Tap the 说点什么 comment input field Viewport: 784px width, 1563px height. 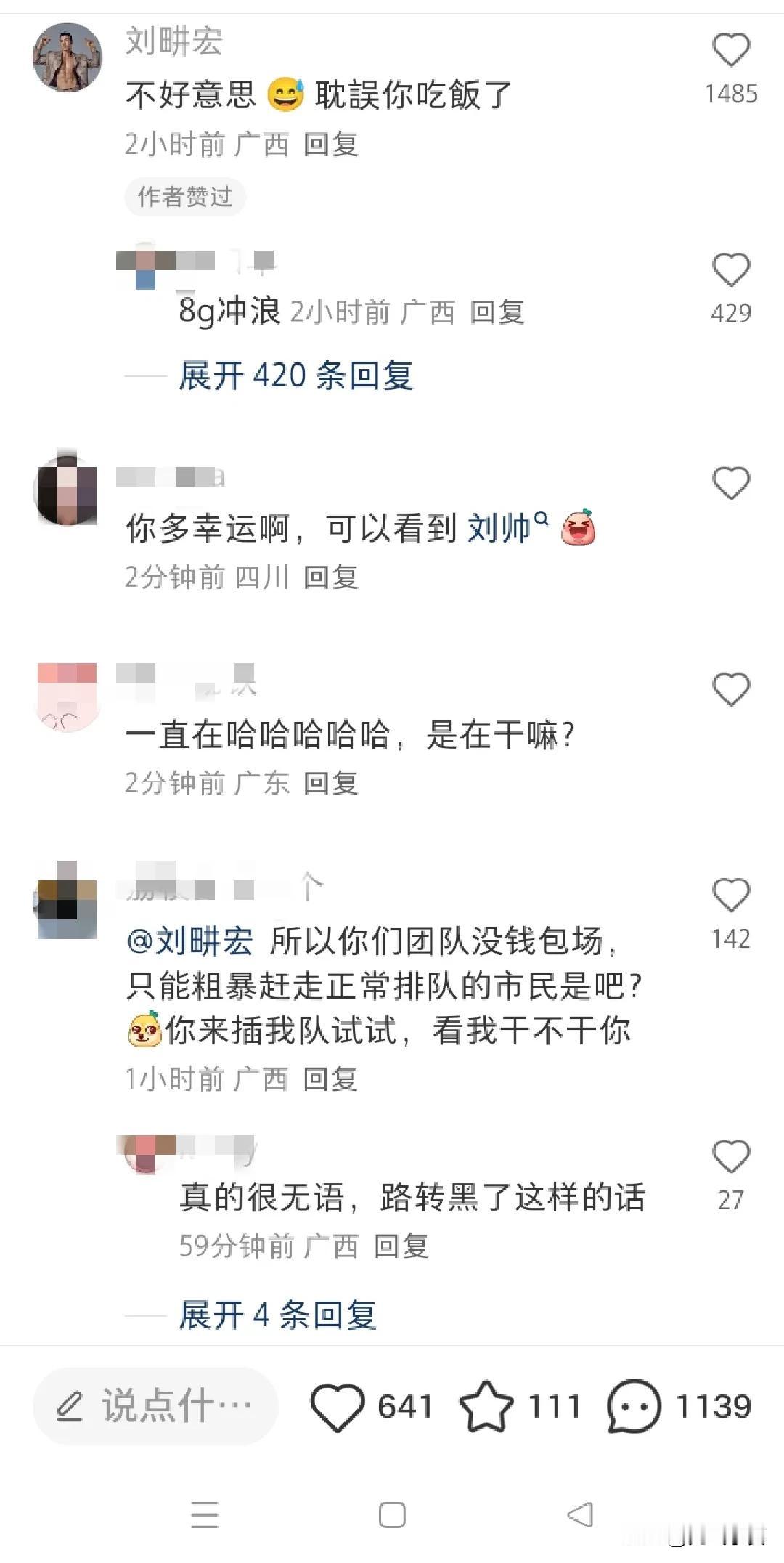click(155, 1407)
